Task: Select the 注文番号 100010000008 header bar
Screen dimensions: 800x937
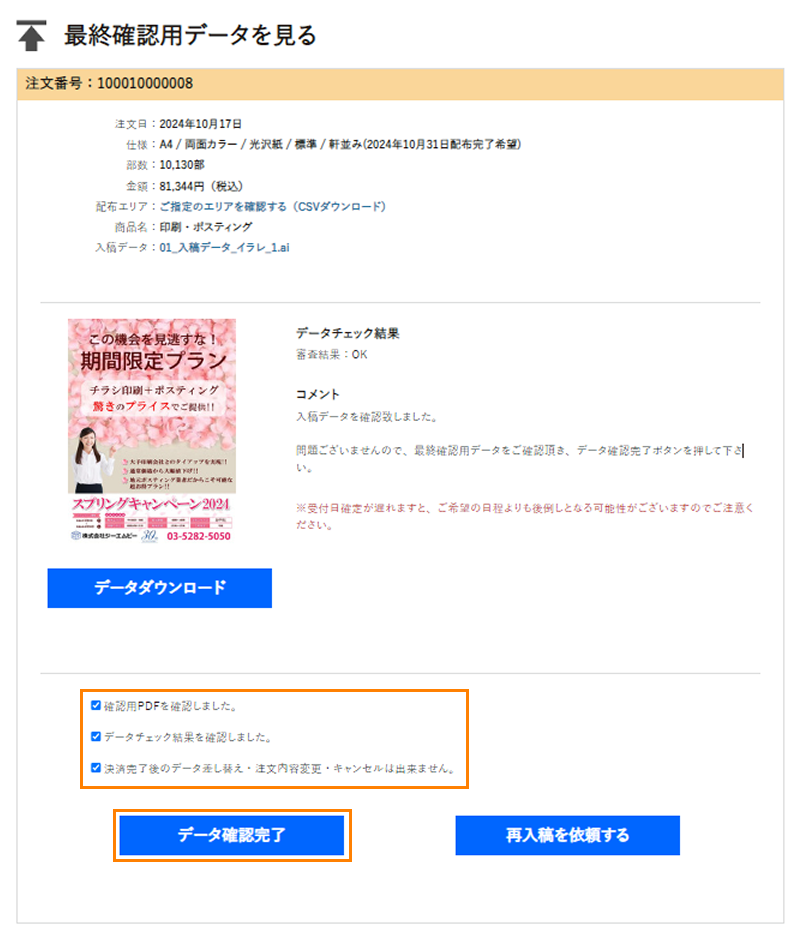Action: pyautogui.click(x=400, y=84)
